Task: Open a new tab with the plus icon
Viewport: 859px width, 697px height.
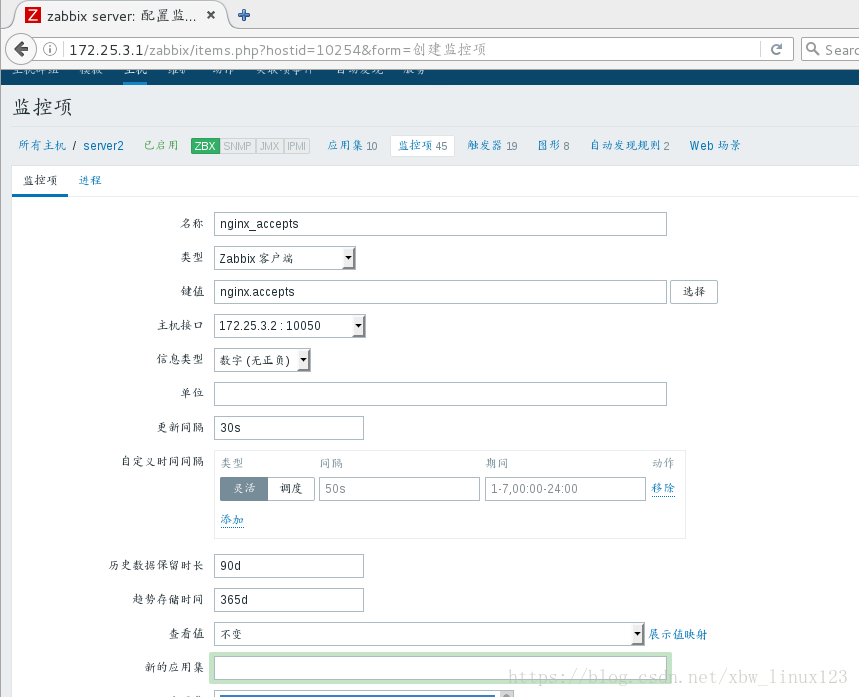Action: pyautogui.click(x=244, y=15)
